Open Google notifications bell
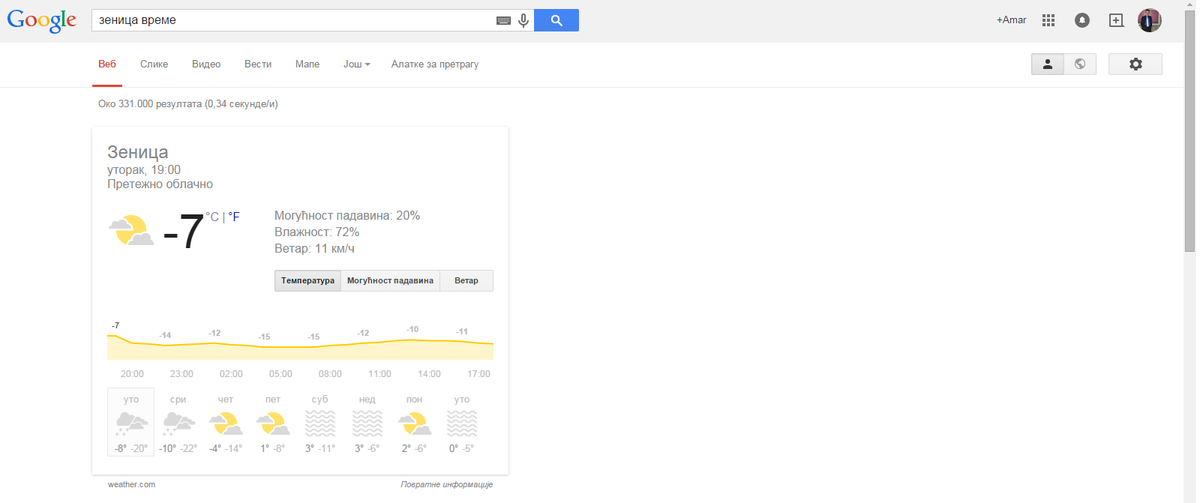The width and height of the screenshot is (1200, 503). pyautogui.click(x=1082, y=20)
